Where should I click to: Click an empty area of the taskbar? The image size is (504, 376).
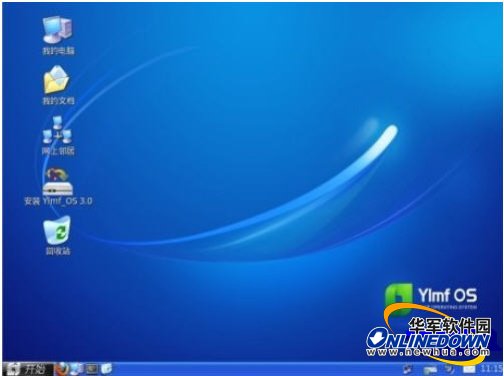click(257, 369)
